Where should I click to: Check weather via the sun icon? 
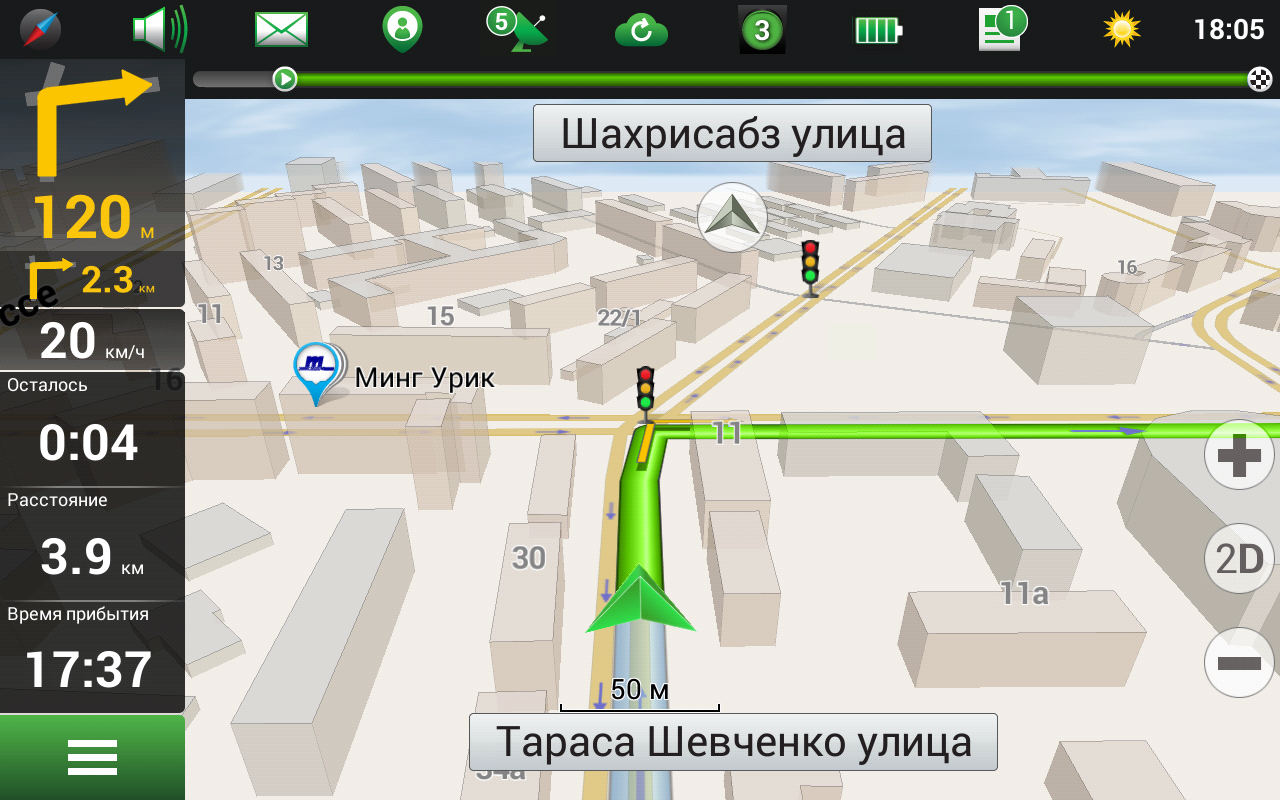click(1120, 28)
